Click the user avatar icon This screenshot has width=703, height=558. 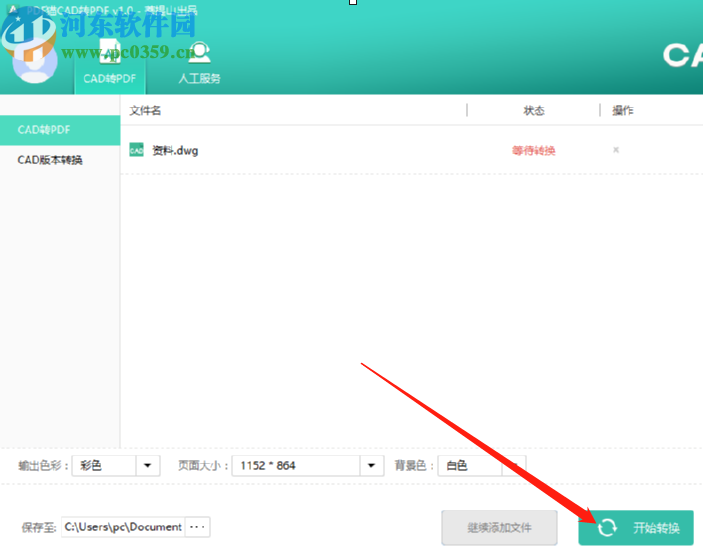coord(35,63)
